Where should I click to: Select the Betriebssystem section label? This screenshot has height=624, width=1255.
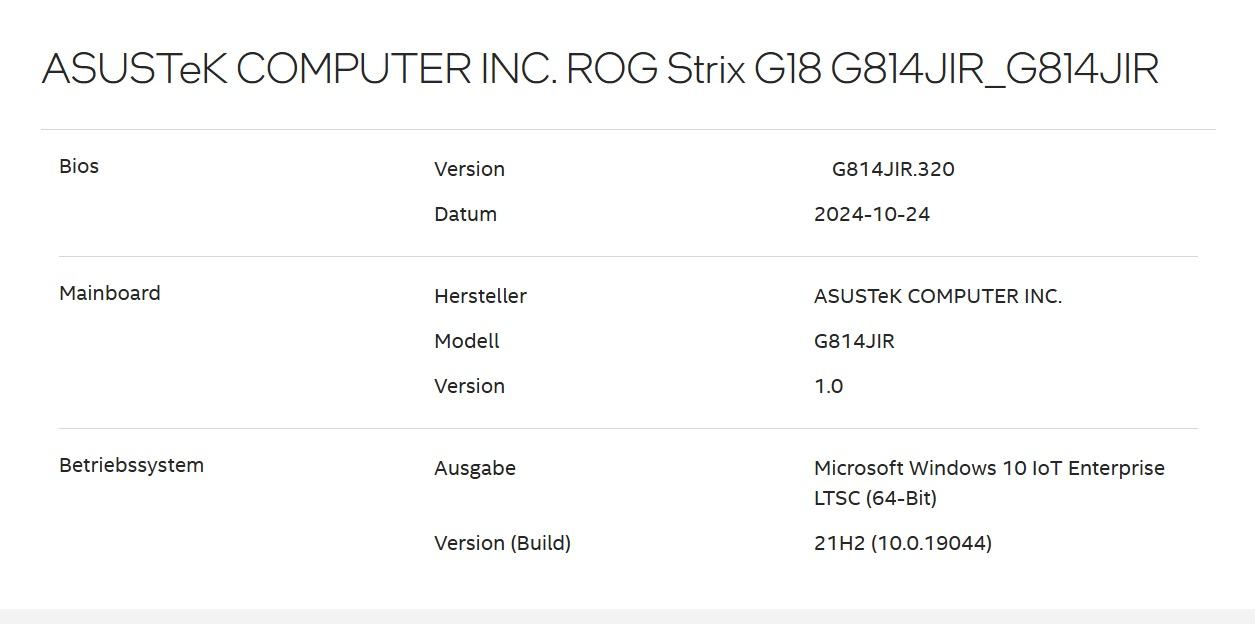tap(131, 465)
